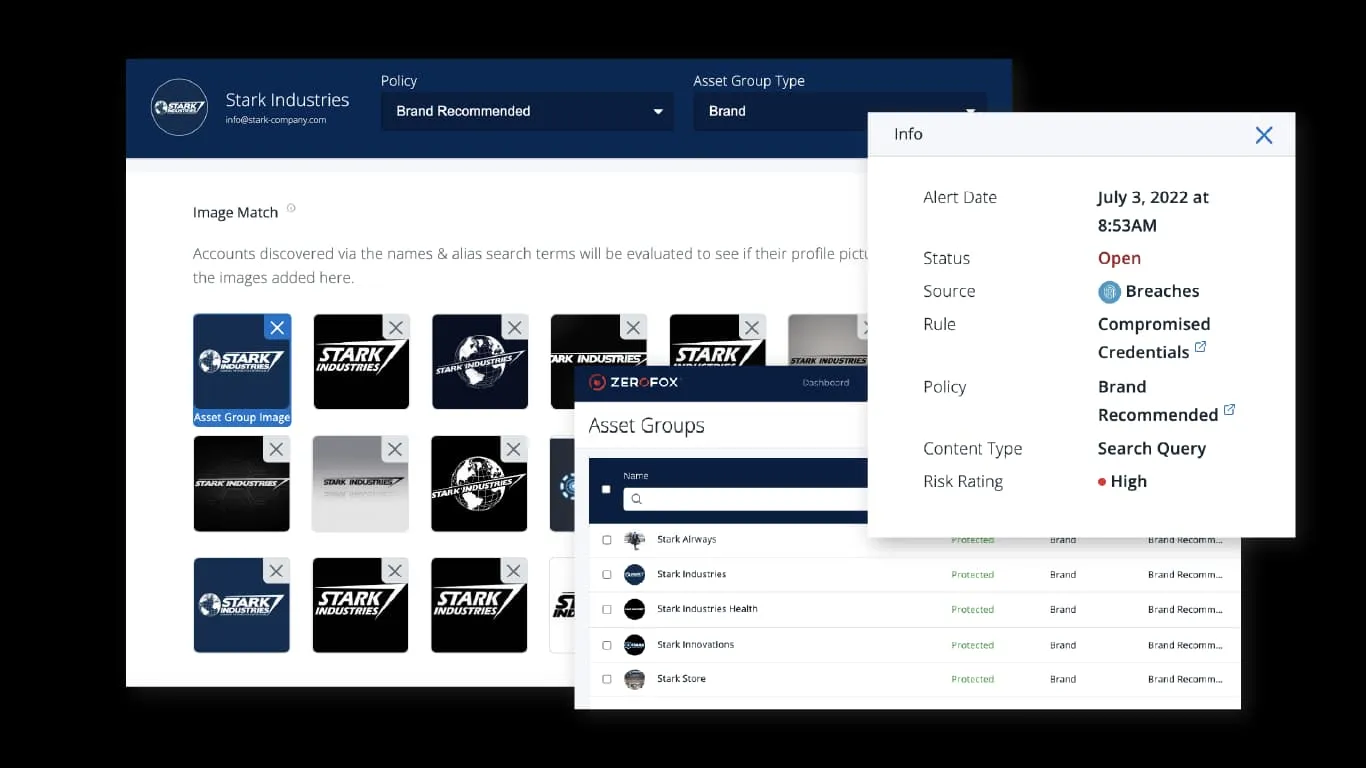1366x768 pixels.
Task: Open the Stark Industries Health asset group
Action: [707, 609]
